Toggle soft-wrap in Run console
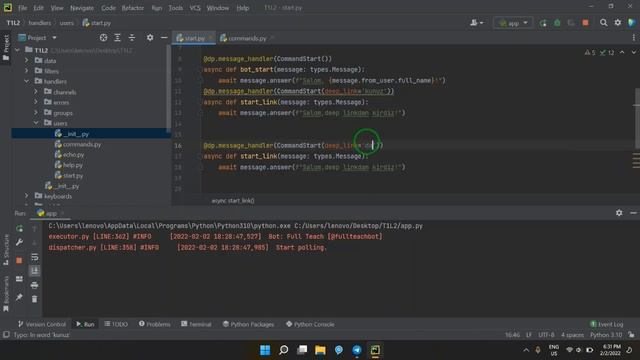Image resolution: width=640 pixels, height=360 pixels. tap(35, 257)
